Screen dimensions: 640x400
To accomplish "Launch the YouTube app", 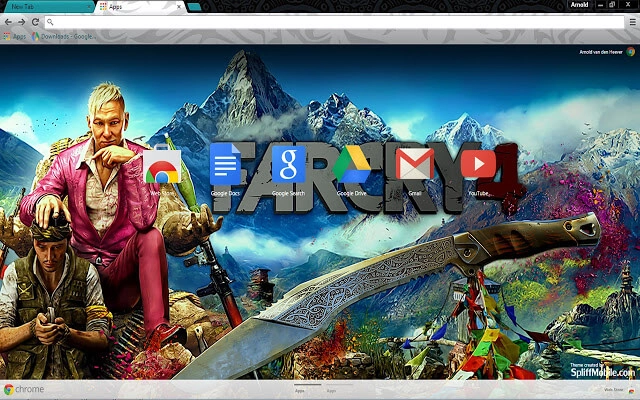I will pos(478,164).
